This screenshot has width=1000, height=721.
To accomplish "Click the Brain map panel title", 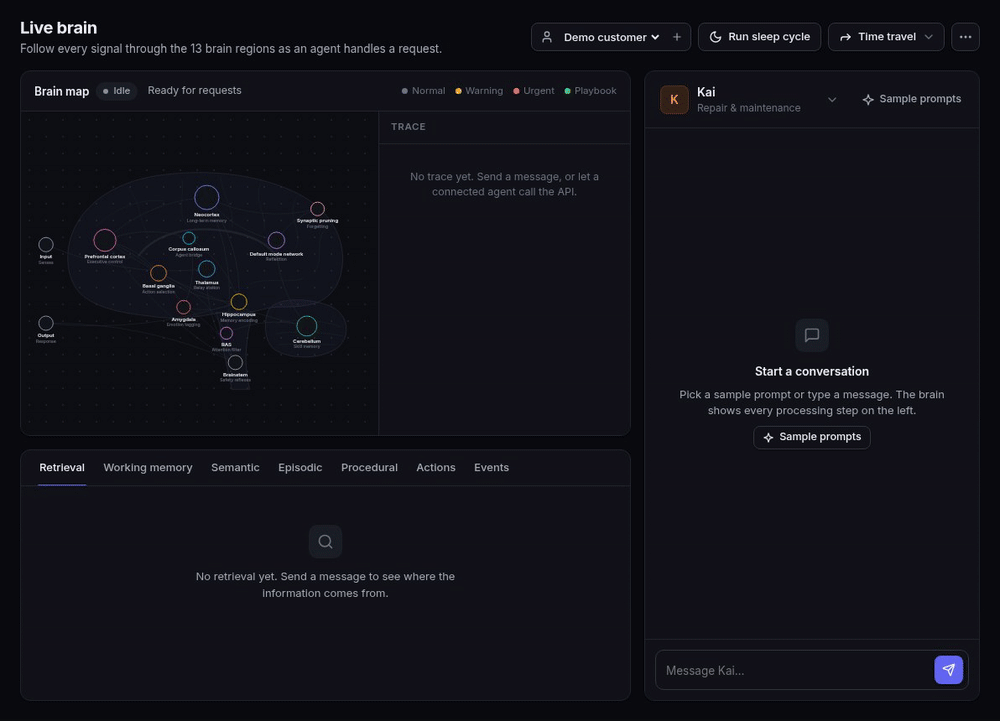I will [x=61, y=91].
